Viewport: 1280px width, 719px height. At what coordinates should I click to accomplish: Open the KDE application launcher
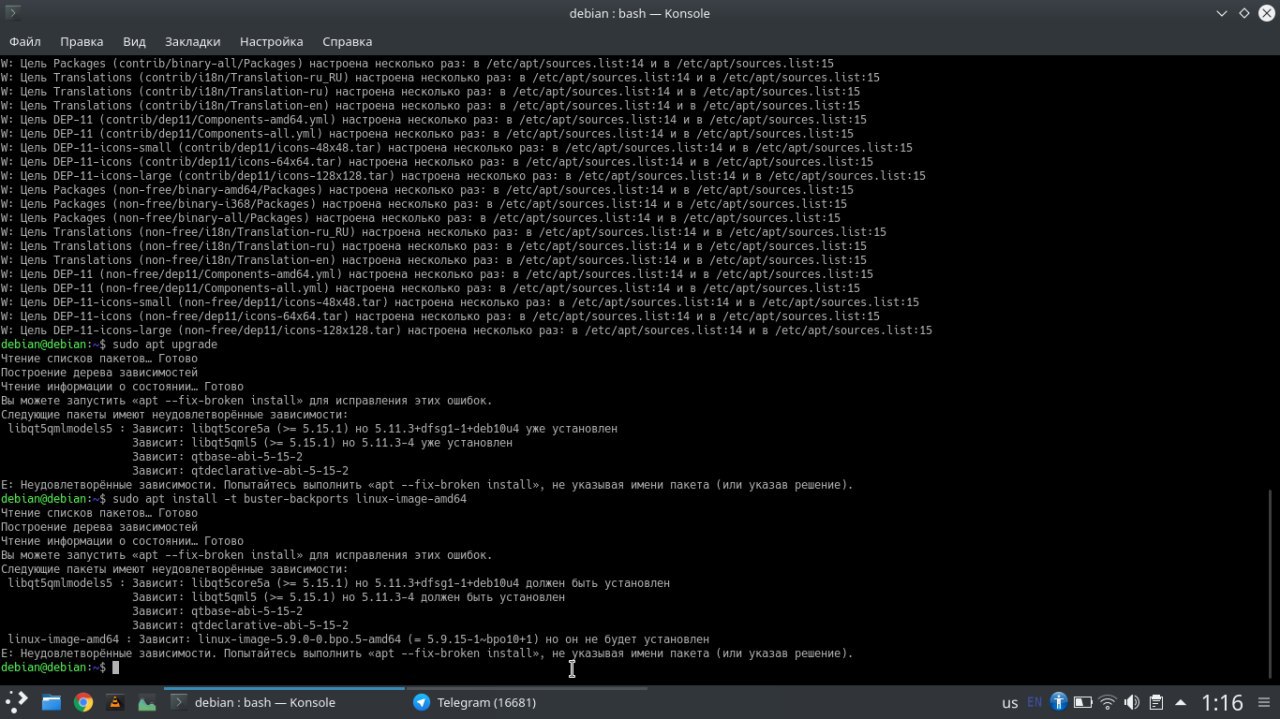point(18,702)
